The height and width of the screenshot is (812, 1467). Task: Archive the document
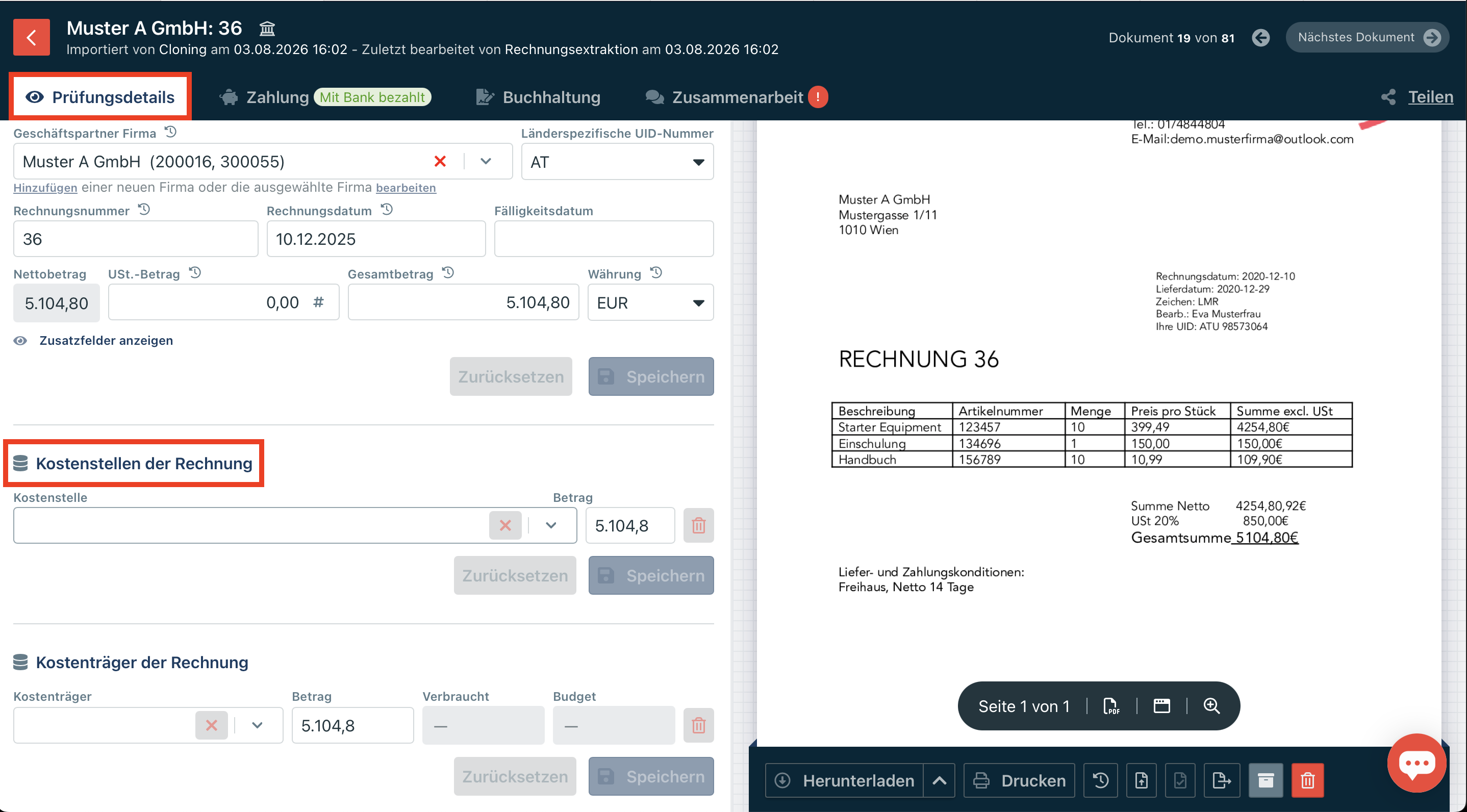tap(1266, 780)
